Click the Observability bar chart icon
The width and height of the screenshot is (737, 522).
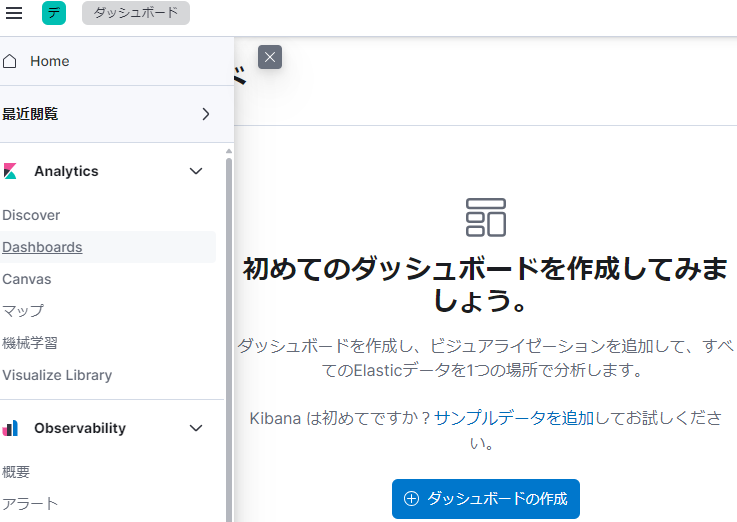[x=10, y=428]
